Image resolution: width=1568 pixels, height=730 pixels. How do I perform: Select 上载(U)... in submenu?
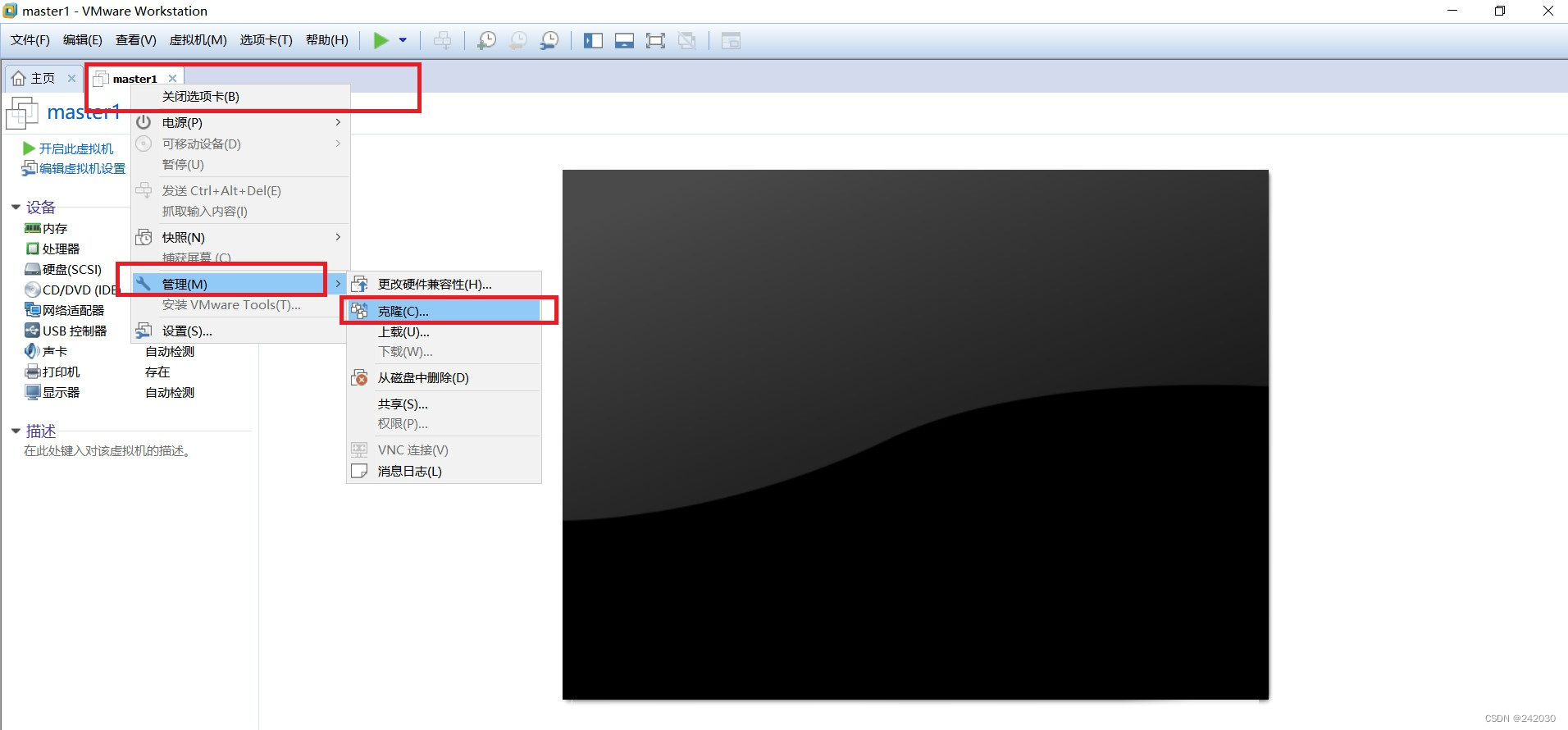(x=444, y=332)
